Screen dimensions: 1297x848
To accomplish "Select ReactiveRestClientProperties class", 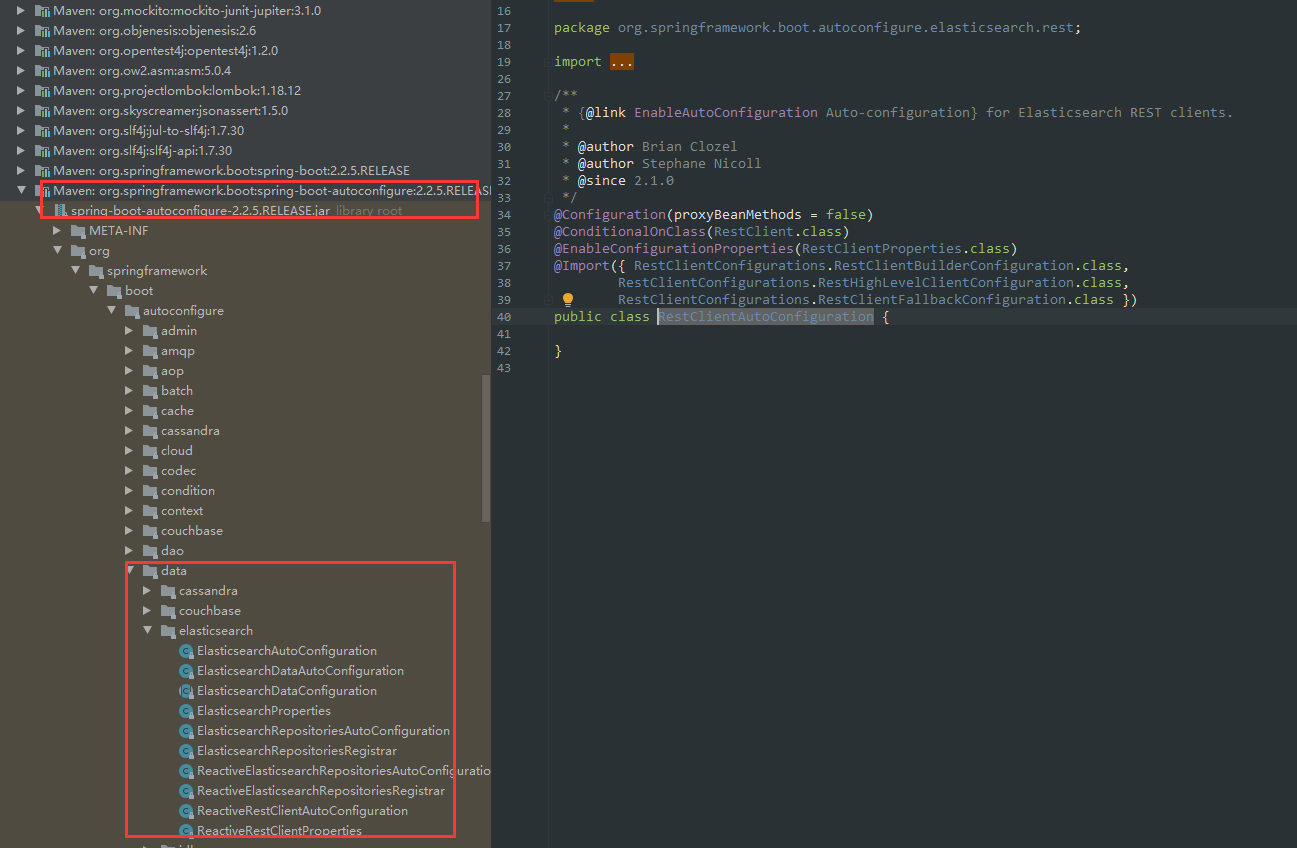I will click(279, 831).
